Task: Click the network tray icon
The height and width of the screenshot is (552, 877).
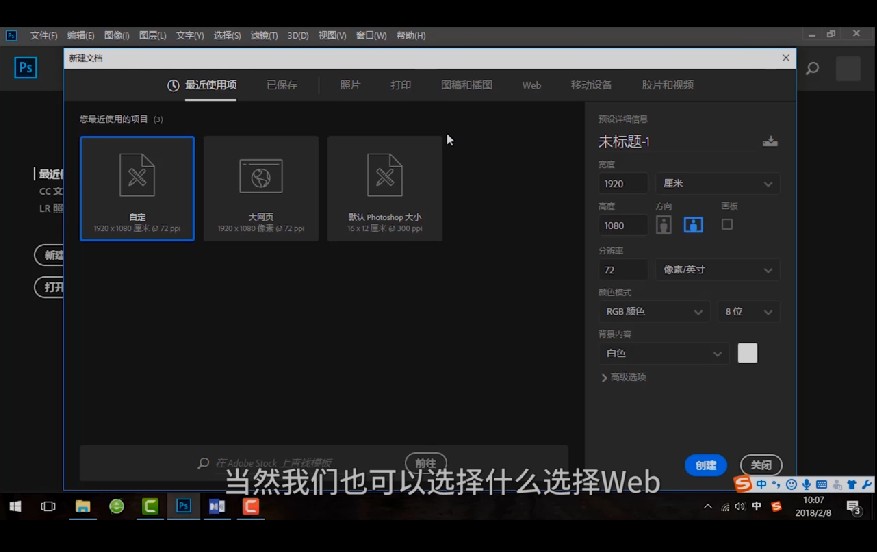Action: [x=725, y=507]
